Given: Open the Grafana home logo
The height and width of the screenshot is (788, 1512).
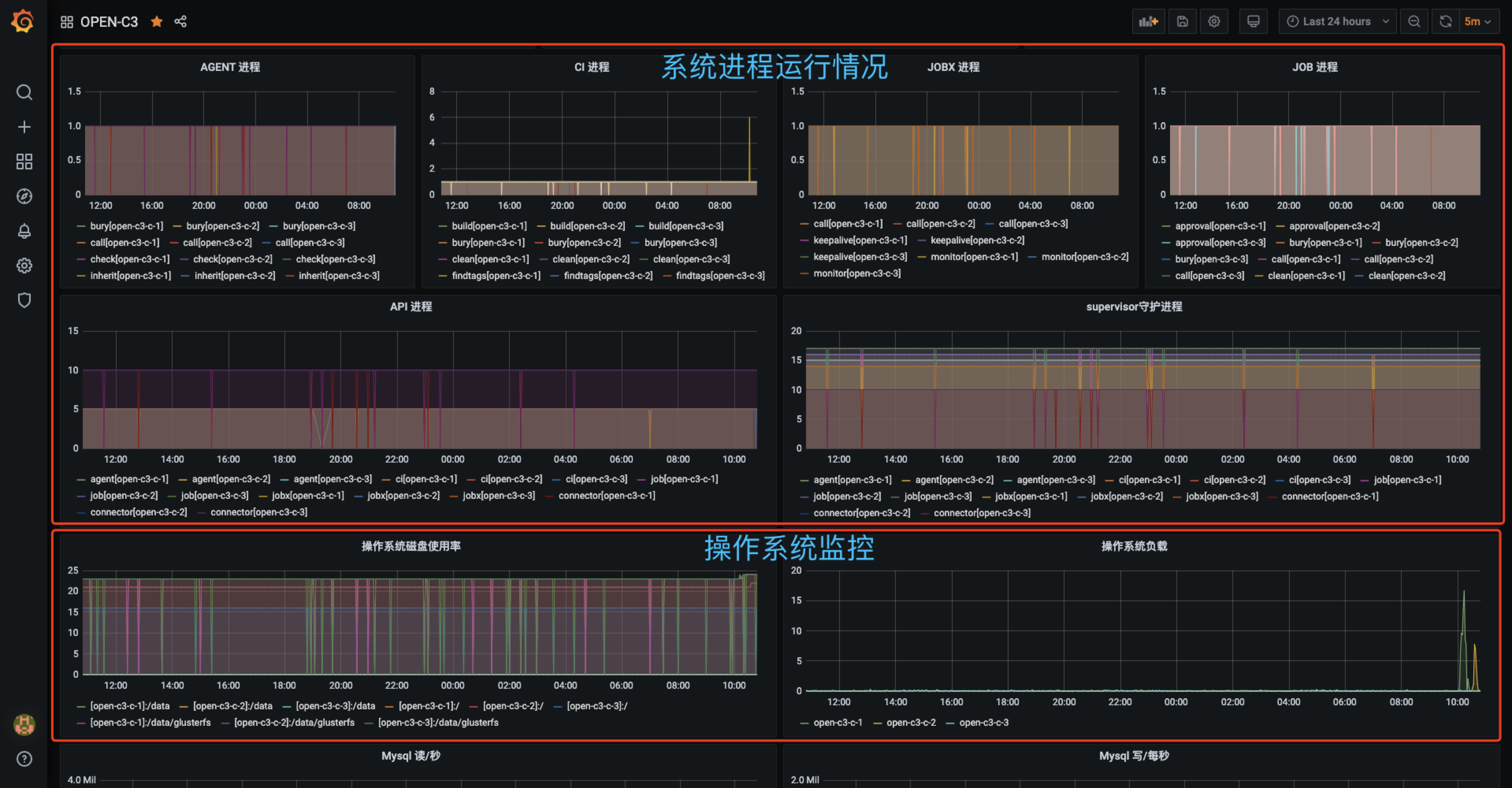Looking at the screenshot, I should point(24,21).
